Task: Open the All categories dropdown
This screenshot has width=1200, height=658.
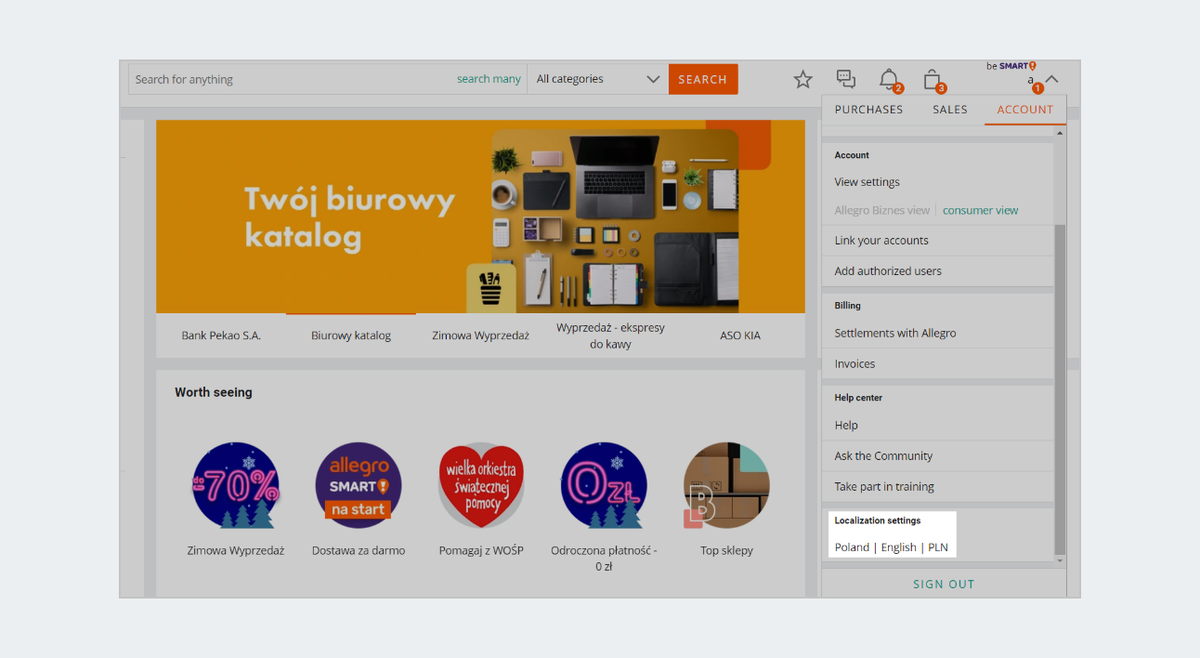Action: pyautogui.click(x=598, y=79)
